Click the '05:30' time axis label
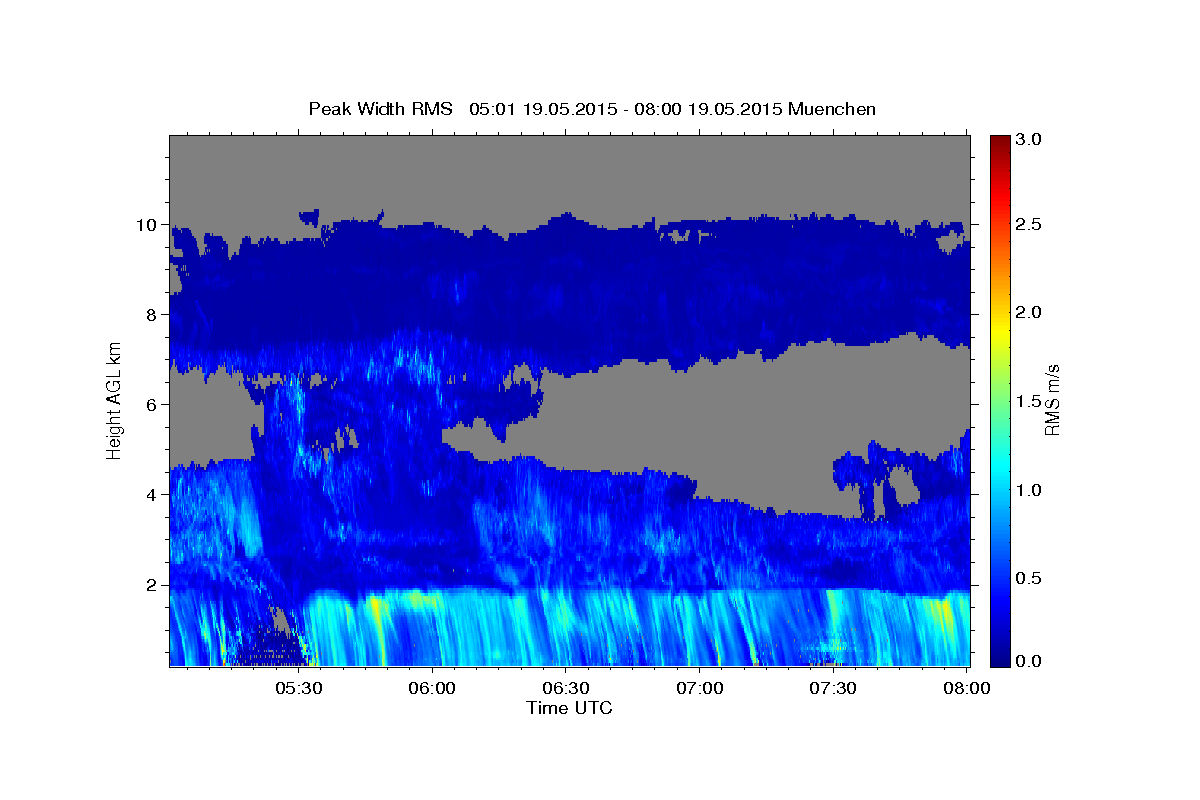The width and height of the screenshot is (1200, 800). pyautogui.click(x=299, y=688)
